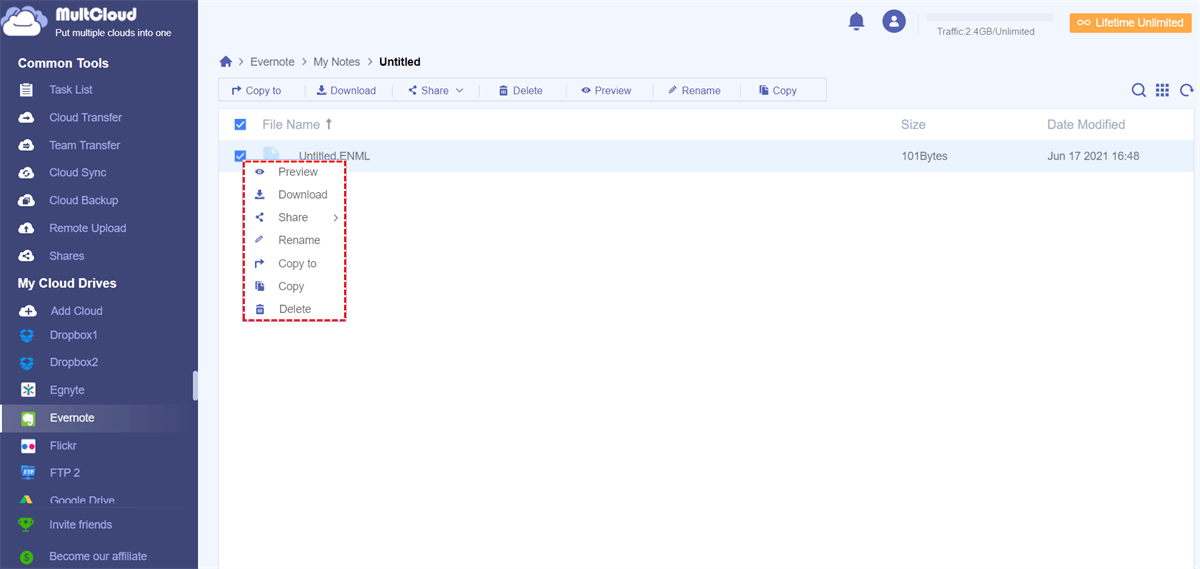
Task: Switch to grid view icon
Action: coord(1162,90)
